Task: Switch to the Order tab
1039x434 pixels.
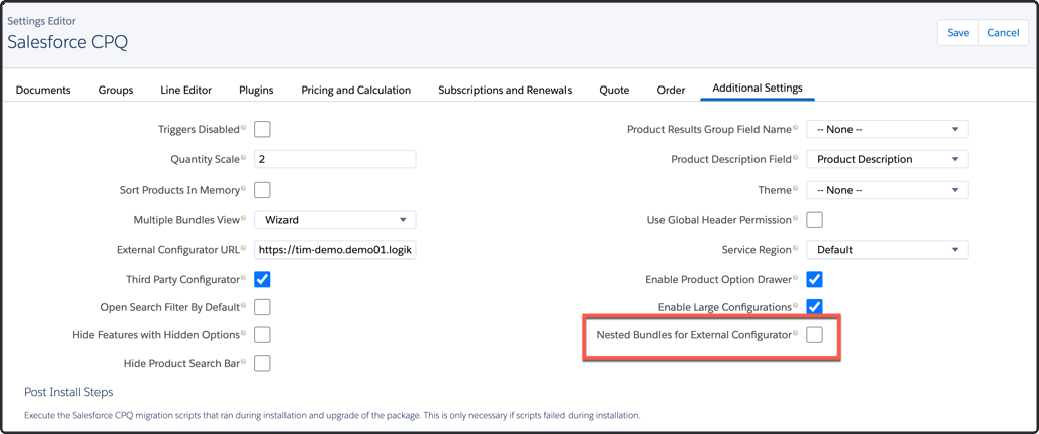Action: [671, 90]
